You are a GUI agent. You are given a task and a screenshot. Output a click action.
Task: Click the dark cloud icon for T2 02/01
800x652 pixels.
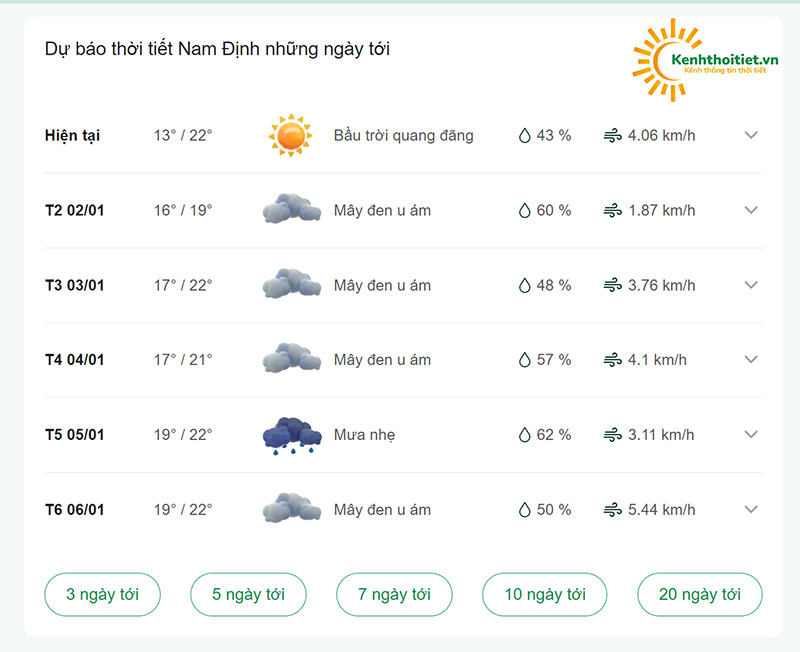coord(292,209)
